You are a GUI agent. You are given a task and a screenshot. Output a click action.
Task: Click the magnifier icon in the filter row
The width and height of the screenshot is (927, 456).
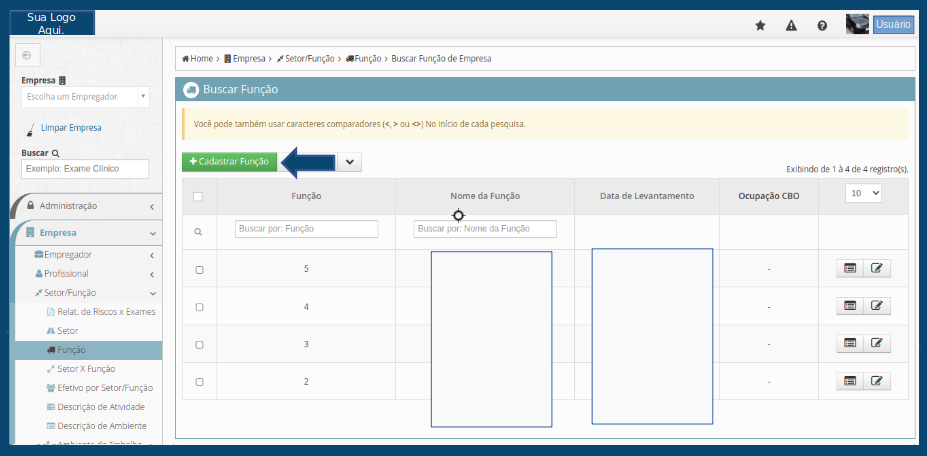[199, 232]
